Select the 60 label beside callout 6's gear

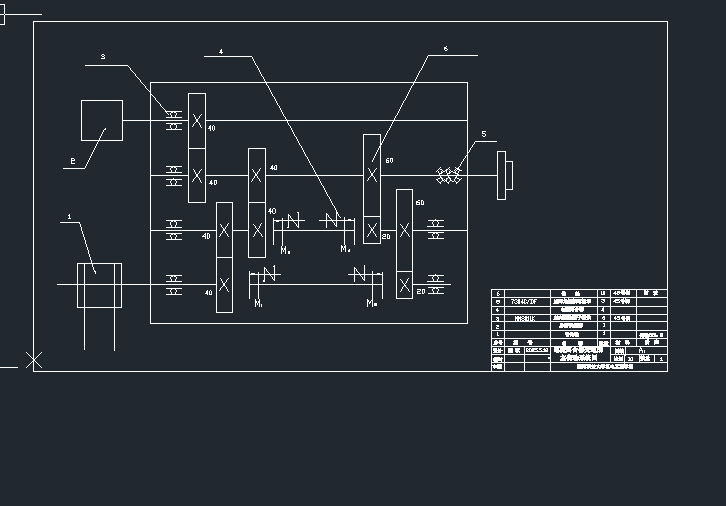pos(389,161)
